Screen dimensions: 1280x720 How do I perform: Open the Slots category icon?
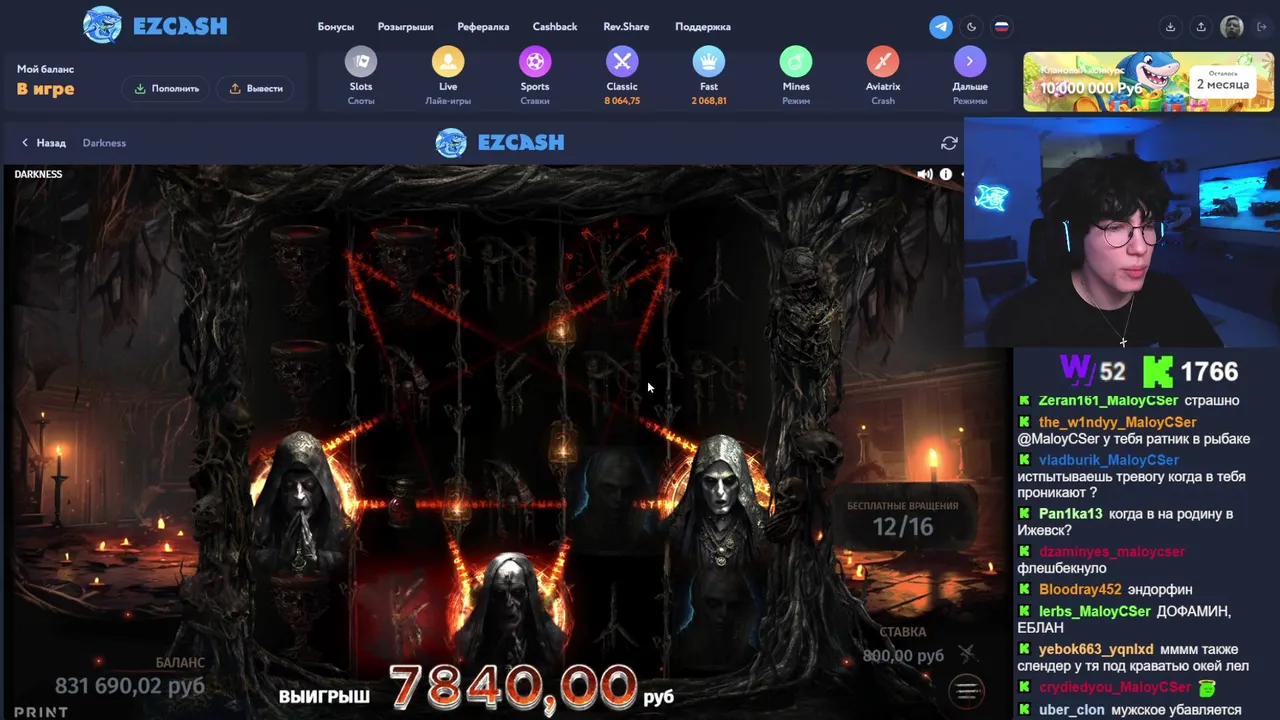[361, 62]
